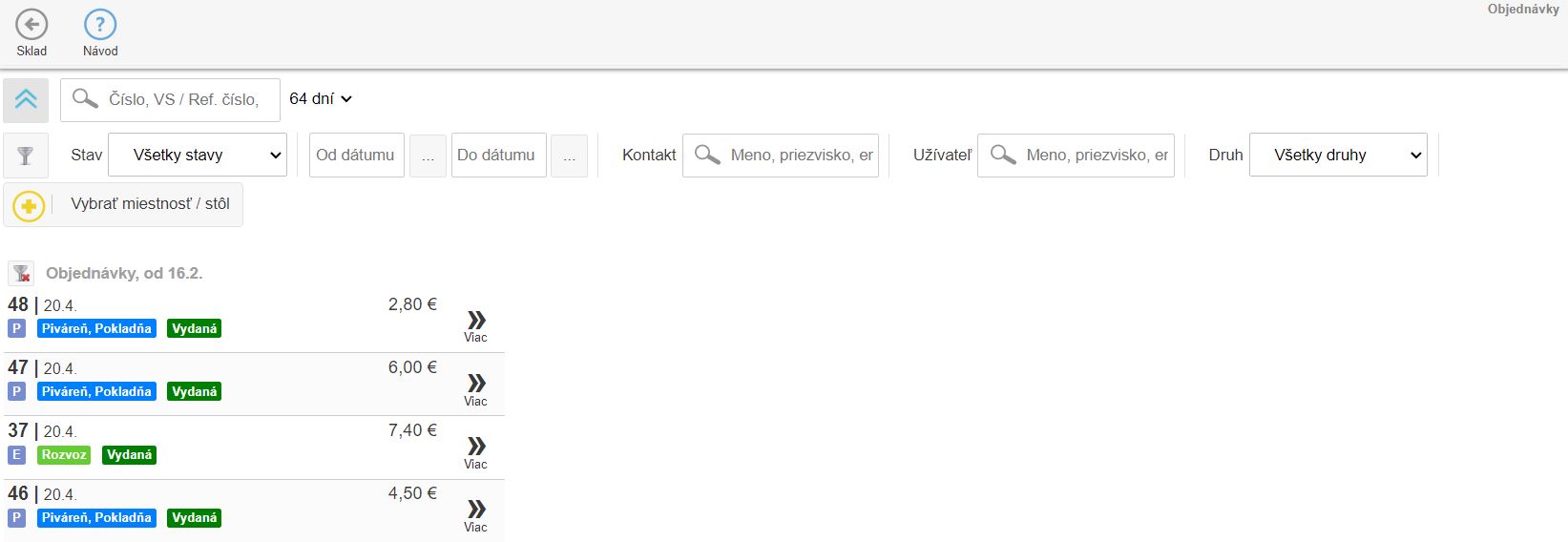Click the Vybrať miestnosť / stôl button
Screen dimensions: 1568x542
point(150,204)
